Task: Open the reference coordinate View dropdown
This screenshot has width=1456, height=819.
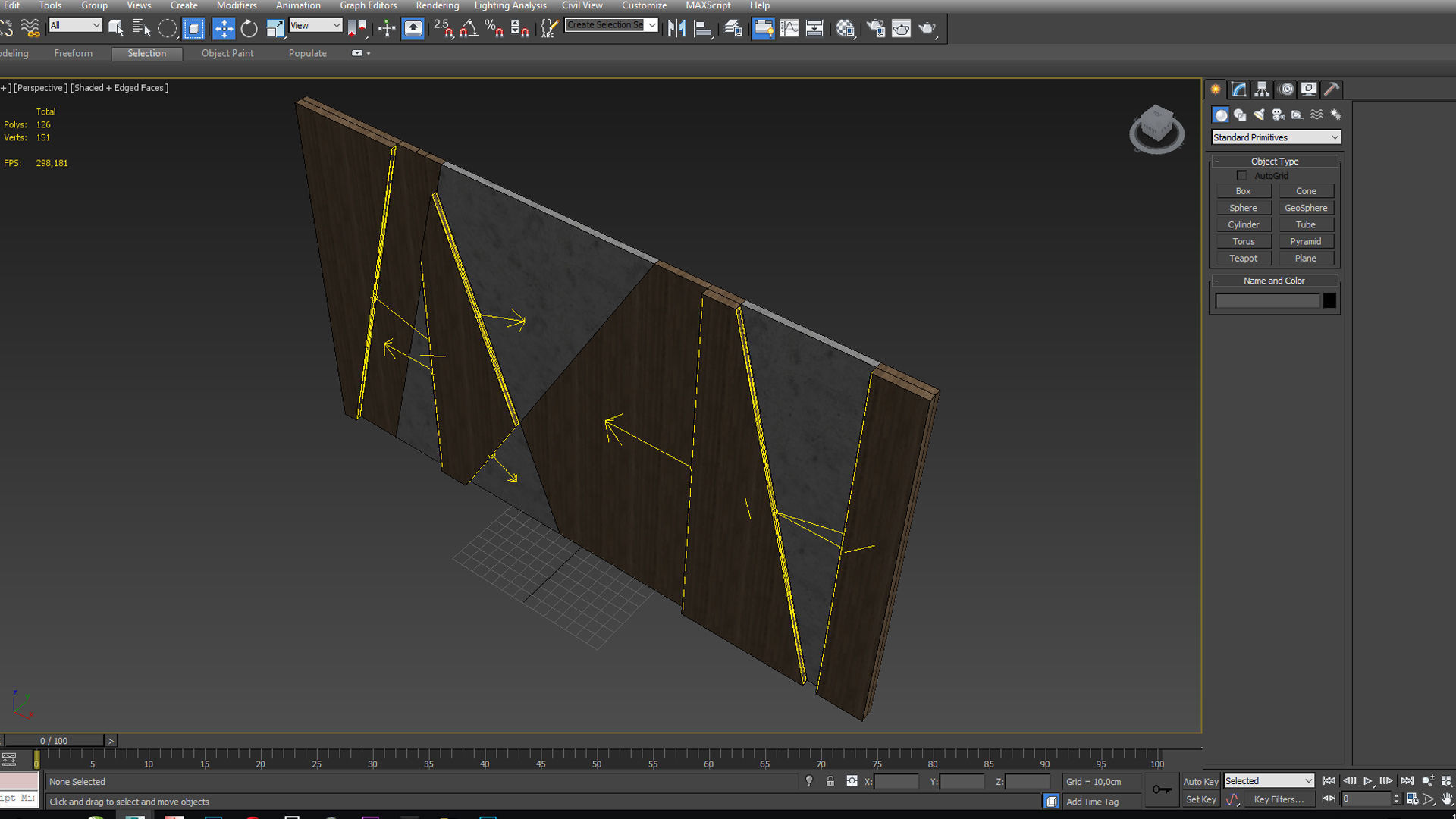Action: point(315,25)
